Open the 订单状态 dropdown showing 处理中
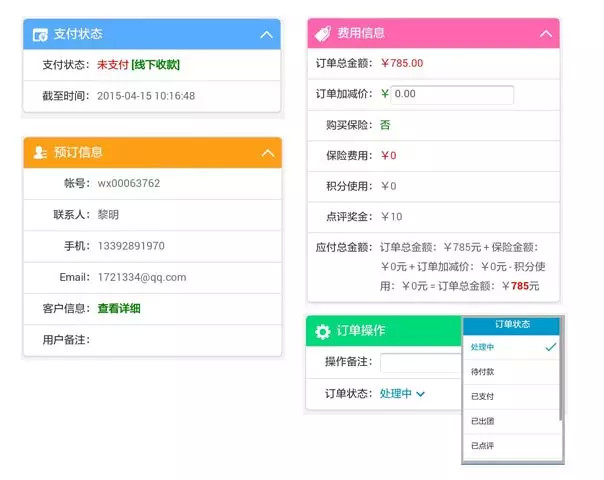This screenshot has height=480, width=604. pos(402,394)
